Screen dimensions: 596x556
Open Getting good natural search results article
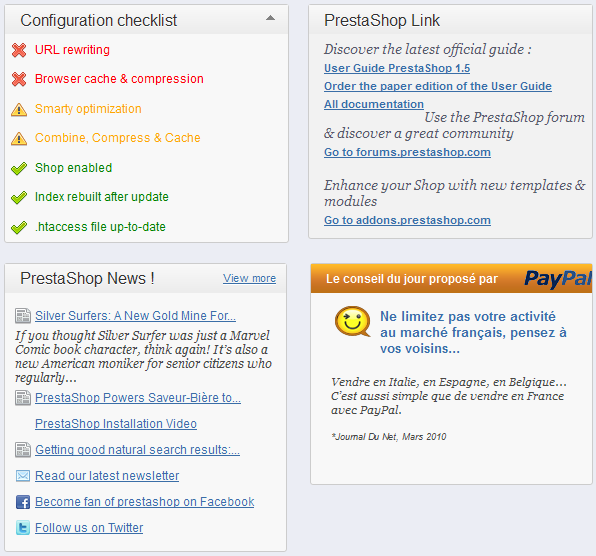pyautogui.click(x=138, y=450)
